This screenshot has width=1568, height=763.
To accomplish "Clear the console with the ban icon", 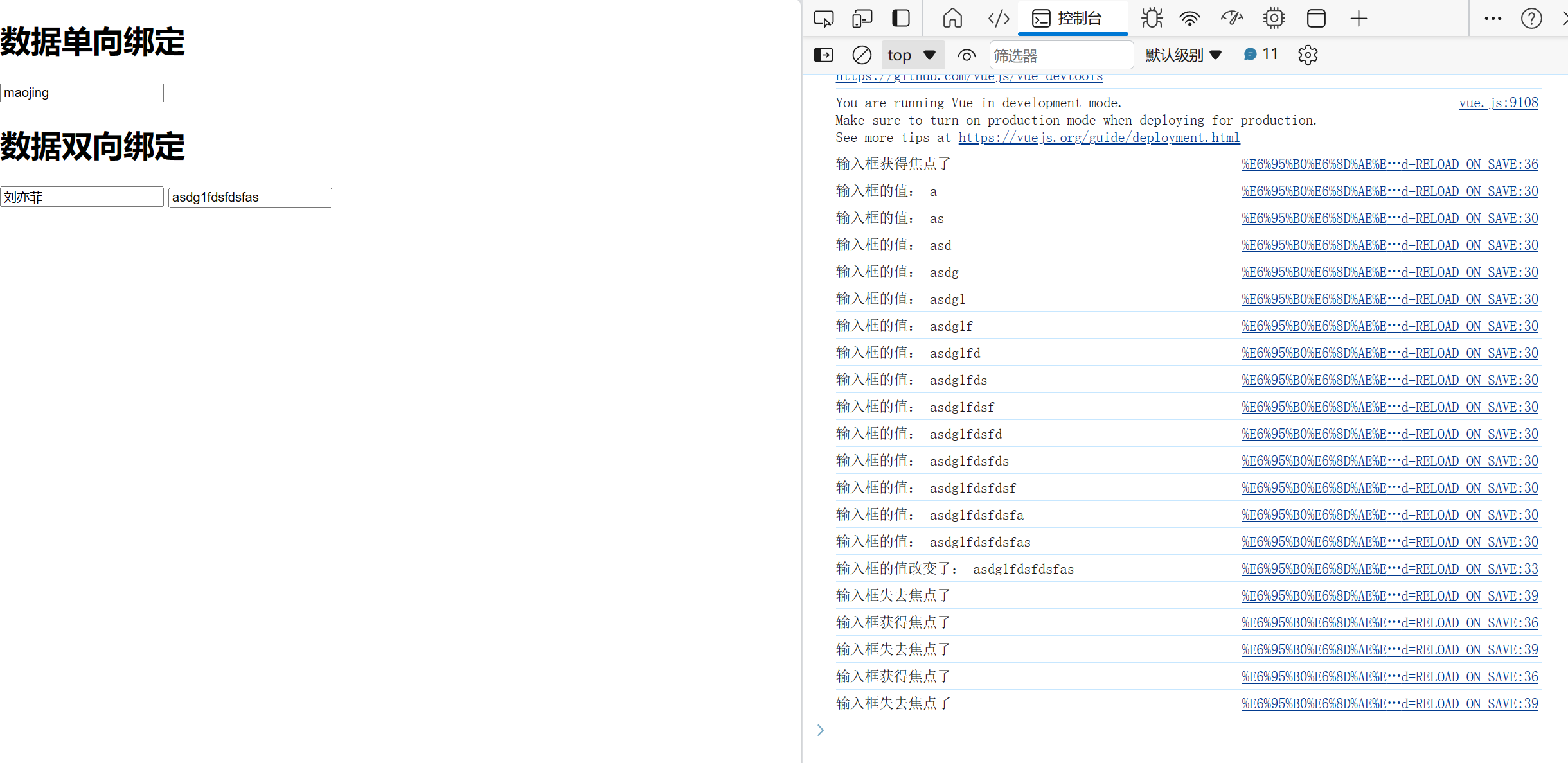I will [x=862, y=55].
